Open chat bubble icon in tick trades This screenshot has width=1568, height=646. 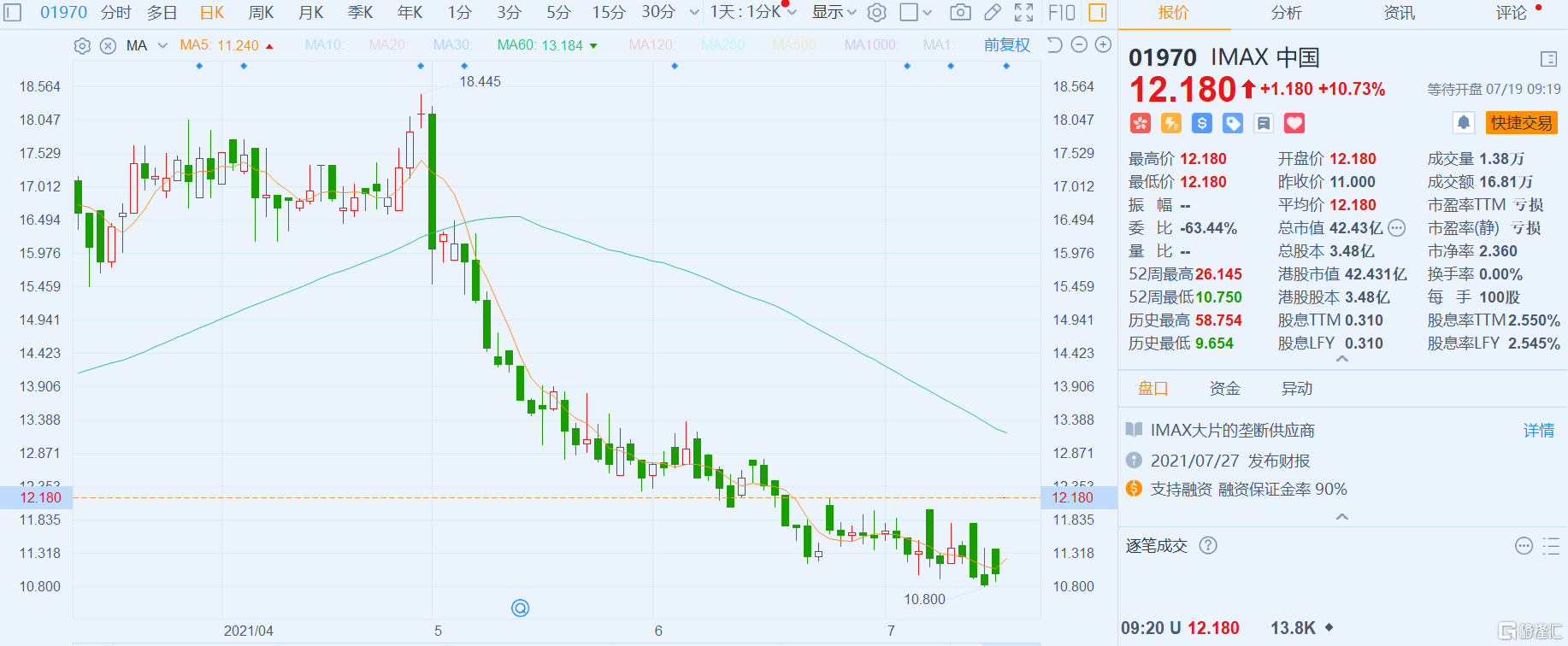click(x=1524, y=546)
